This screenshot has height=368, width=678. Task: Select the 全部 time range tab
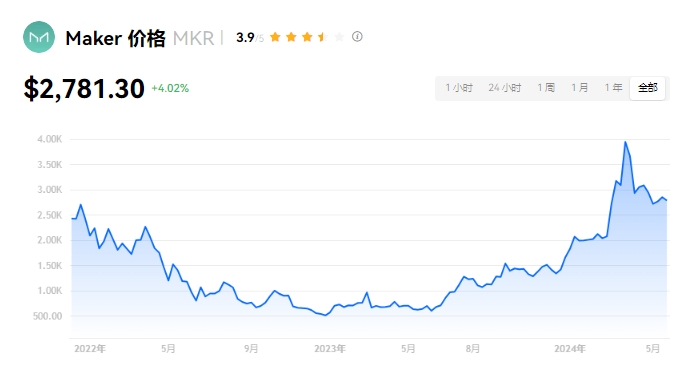click(647, 88)
